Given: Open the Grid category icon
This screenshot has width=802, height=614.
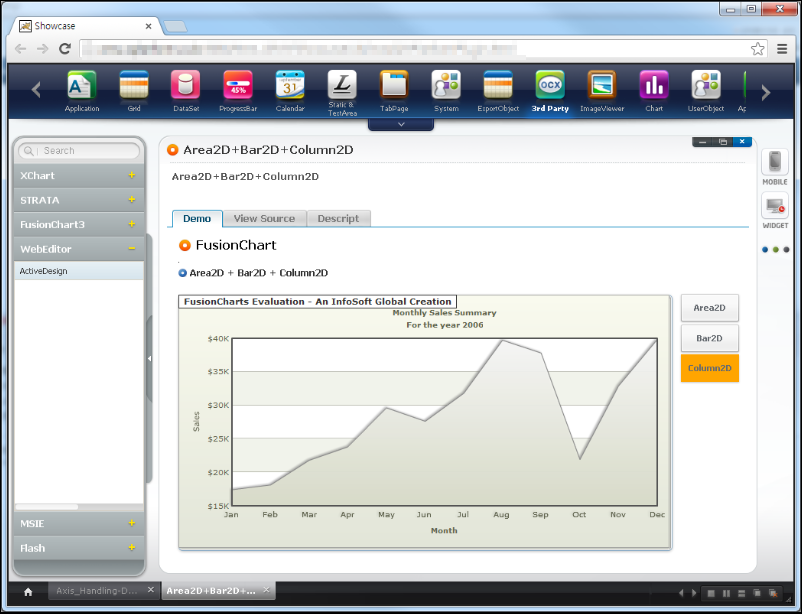Looking at the screenshot, I should 134,86.
